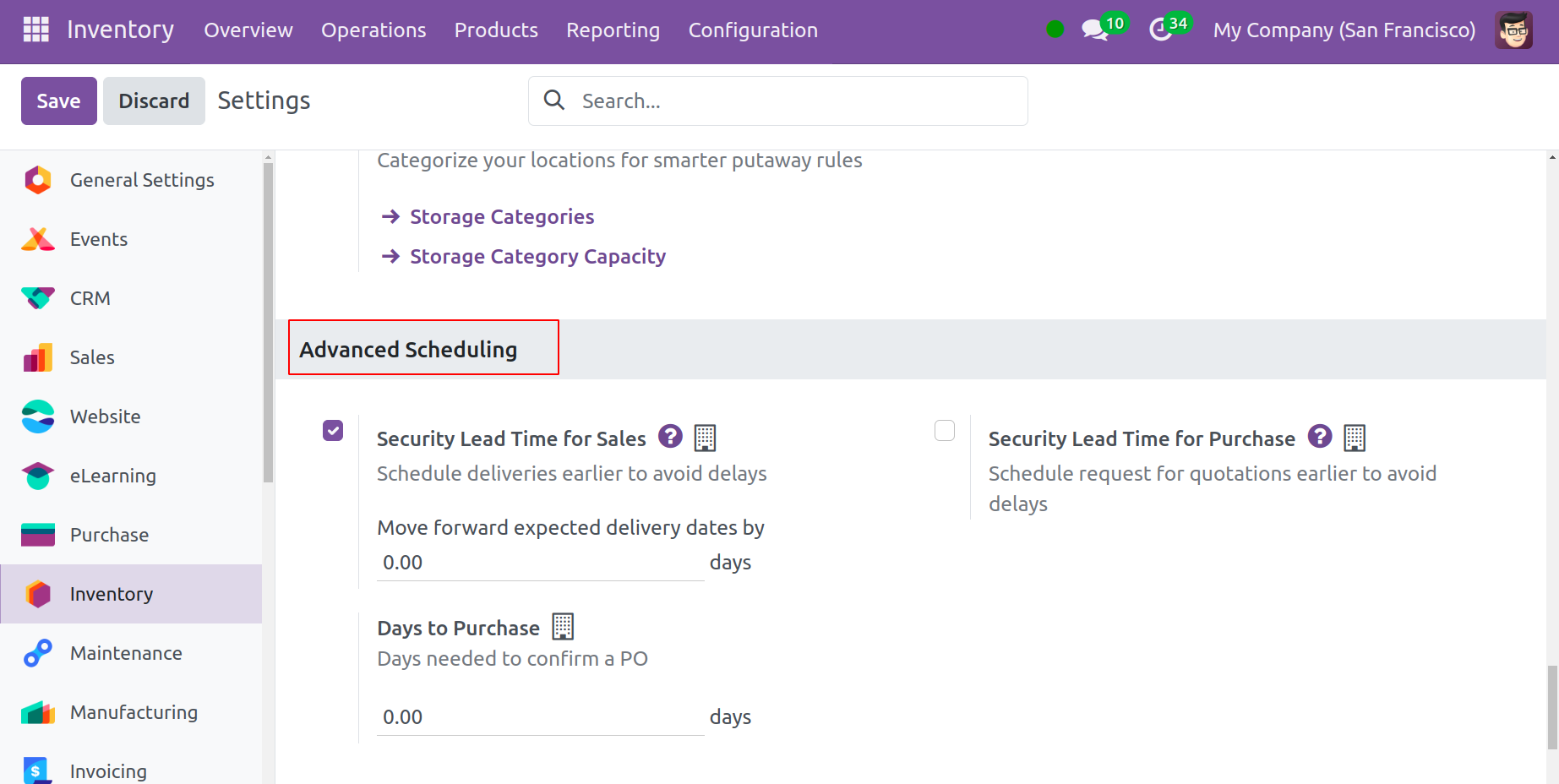Viewport: 1559px width, 784px height.
Task: Open the apps grid menu icon
Action: 35,30
